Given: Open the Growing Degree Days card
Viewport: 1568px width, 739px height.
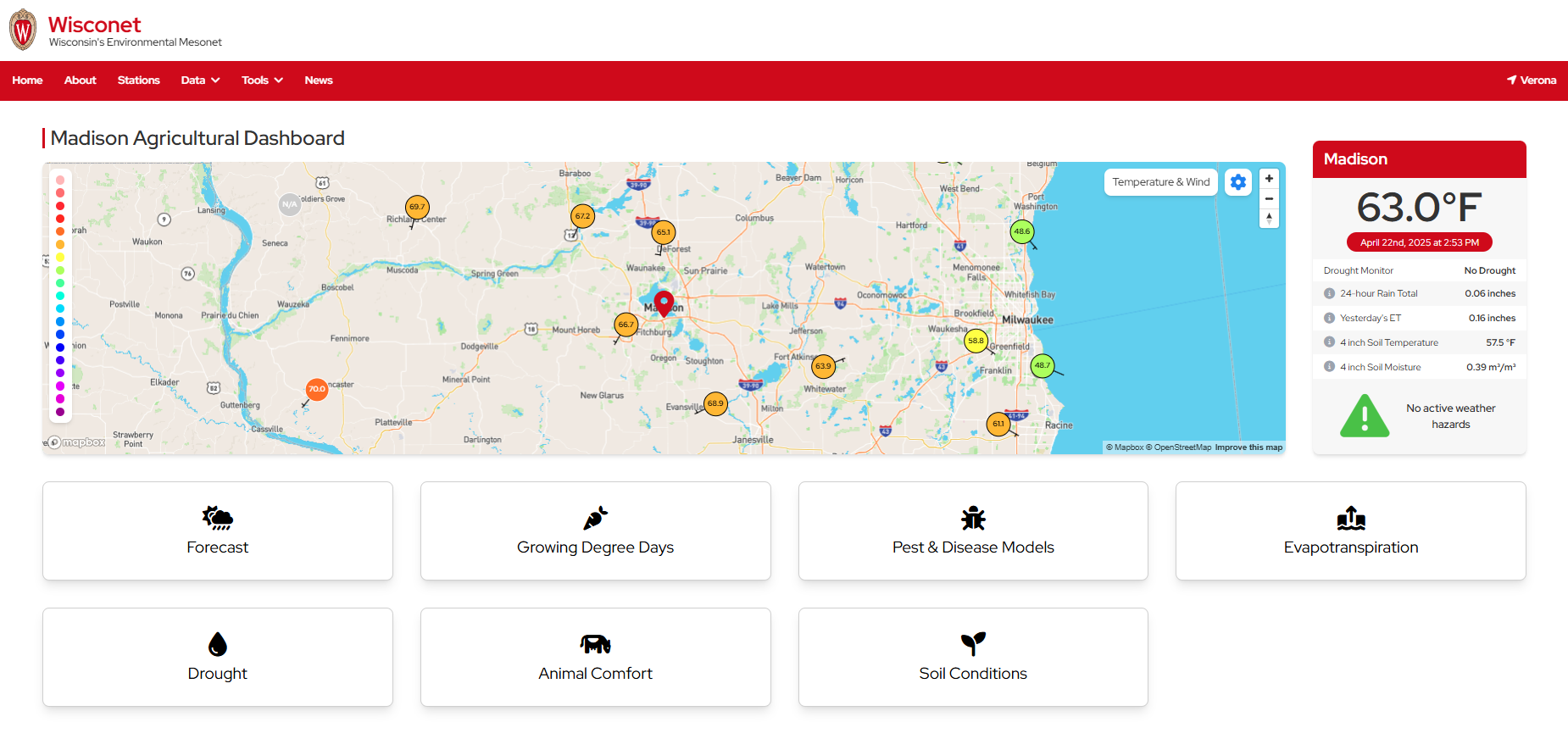Looking at the screenshot, I should pyautogui.click(x=595, y=531).
